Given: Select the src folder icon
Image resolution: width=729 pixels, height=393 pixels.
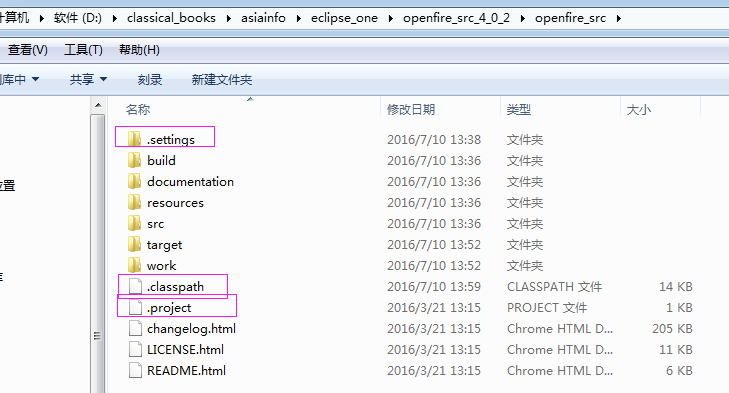Looking at the screenshot, I should point(134,223).
